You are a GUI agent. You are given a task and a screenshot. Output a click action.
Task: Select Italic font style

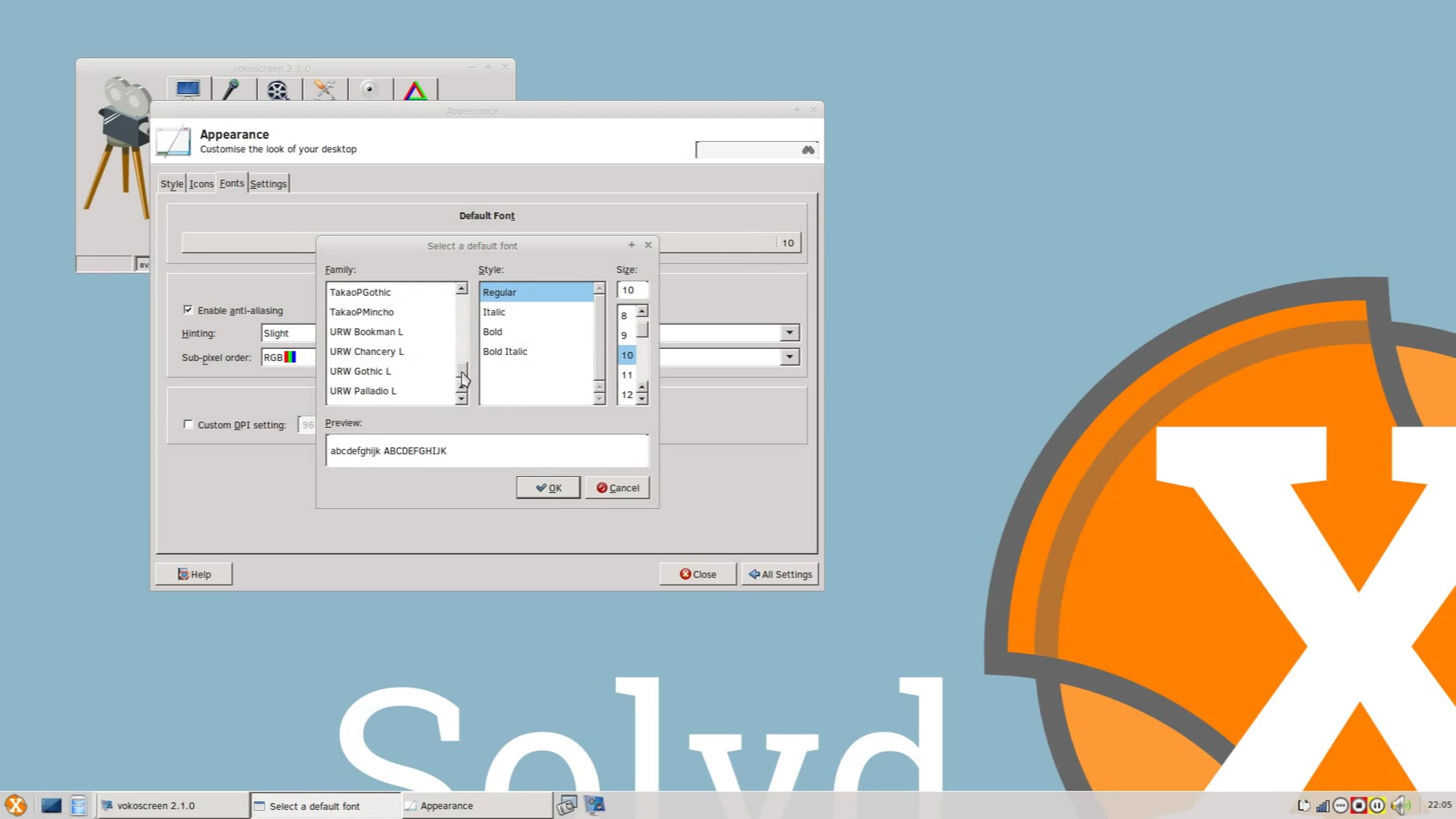point(537,312)
